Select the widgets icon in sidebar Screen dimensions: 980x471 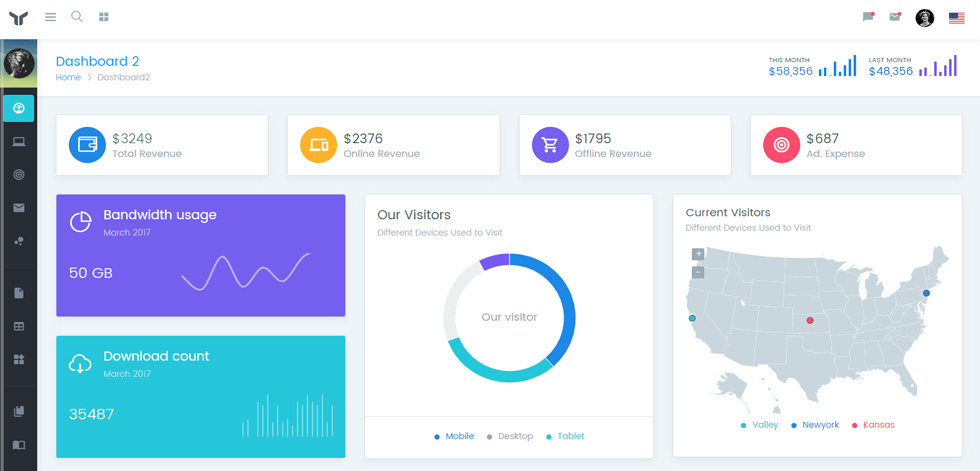pos(19,359)
